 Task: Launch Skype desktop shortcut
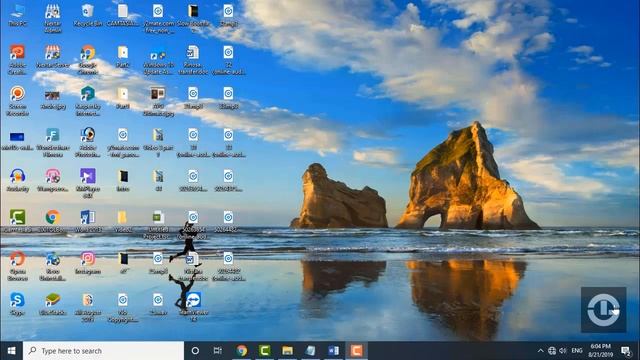[x=18, y=304]
